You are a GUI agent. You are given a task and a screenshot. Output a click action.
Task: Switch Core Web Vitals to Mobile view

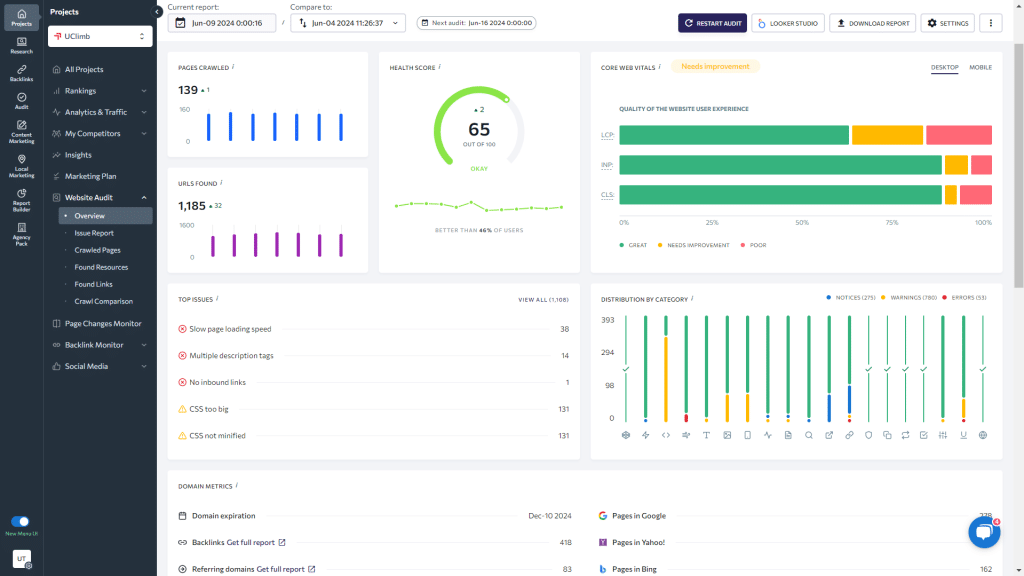coord(981,67)
